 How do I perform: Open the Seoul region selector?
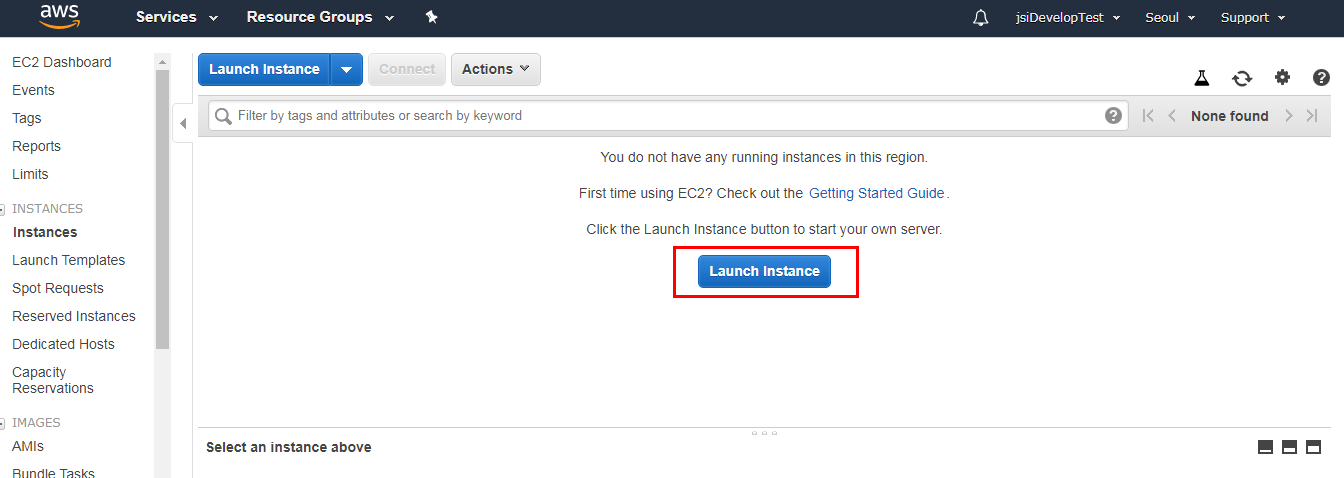pos(1170,18)
